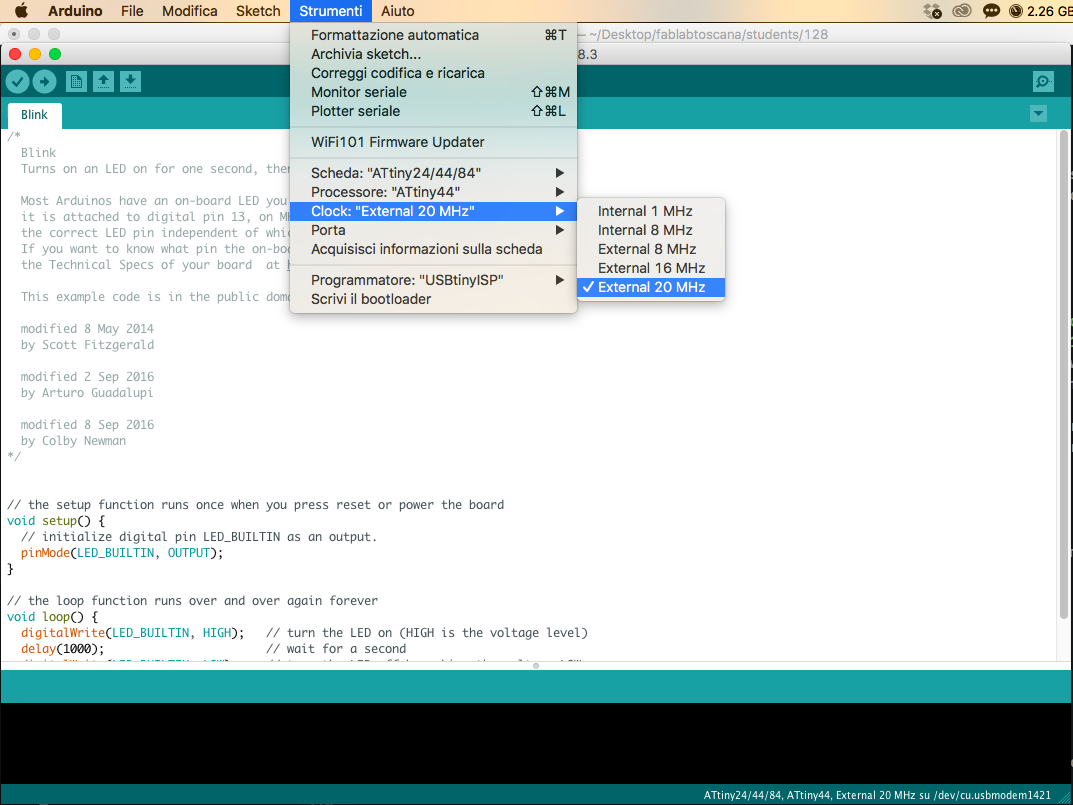Click the board status text at bottom
Image resolution: width=1073 pixels, height=805 pixels.
[x=877, y=795]
